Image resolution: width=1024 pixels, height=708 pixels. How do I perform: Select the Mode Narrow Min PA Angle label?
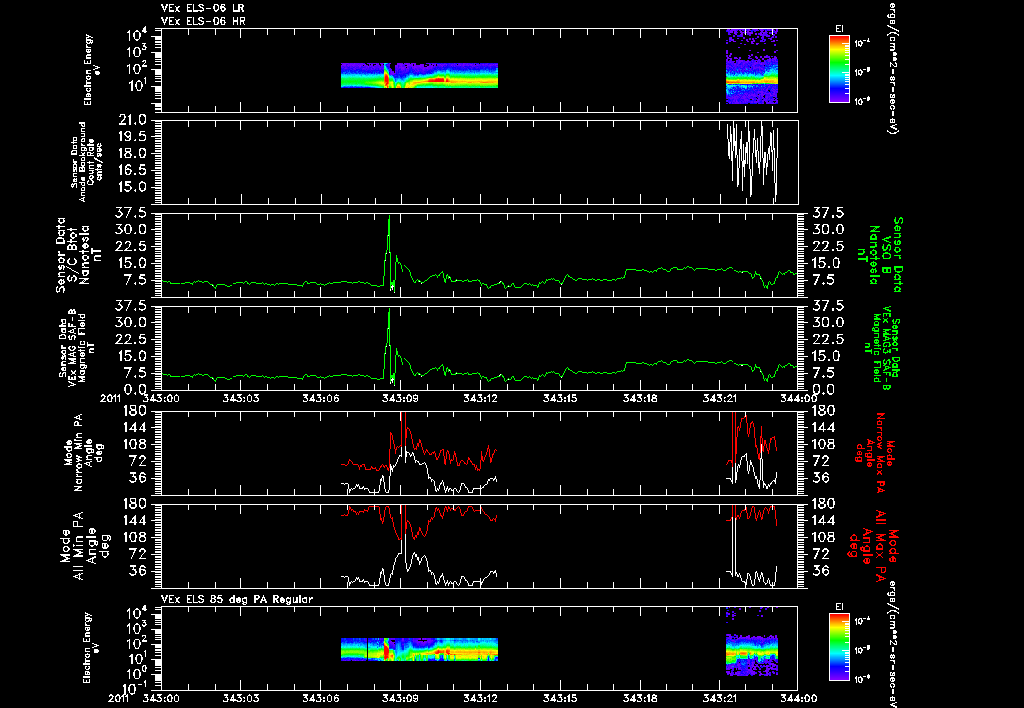pyautogui.click(x=82, y=452)
